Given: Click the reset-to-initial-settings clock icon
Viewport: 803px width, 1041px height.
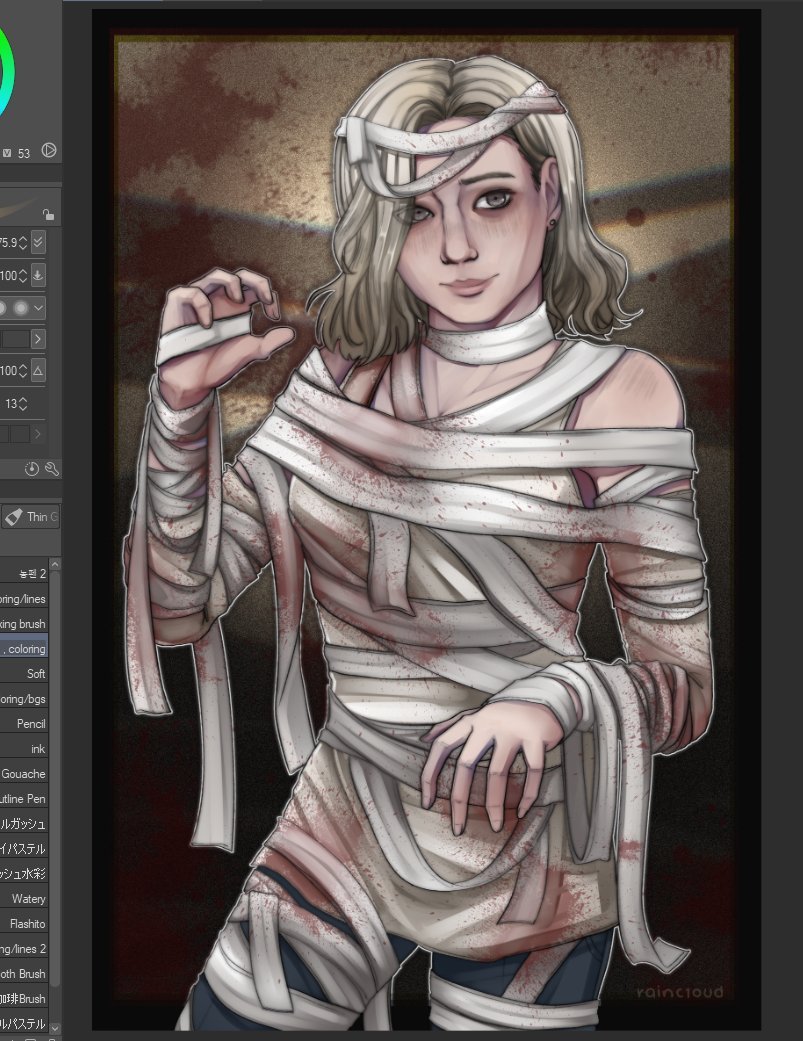Looking at the screenshot, I should click(31, 469).
